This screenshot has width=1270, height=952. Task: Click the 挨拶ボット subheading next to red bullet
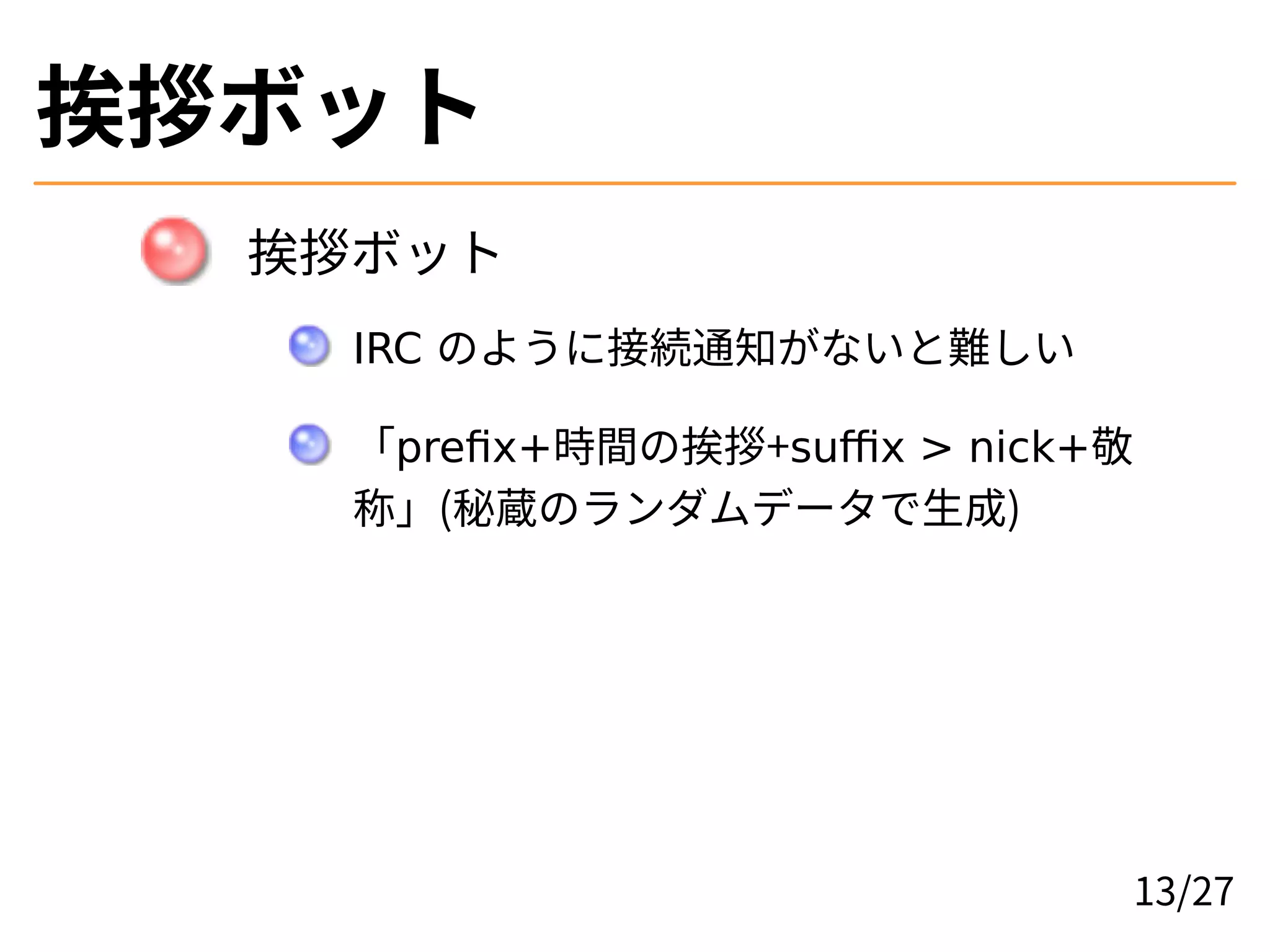[374, 251]
